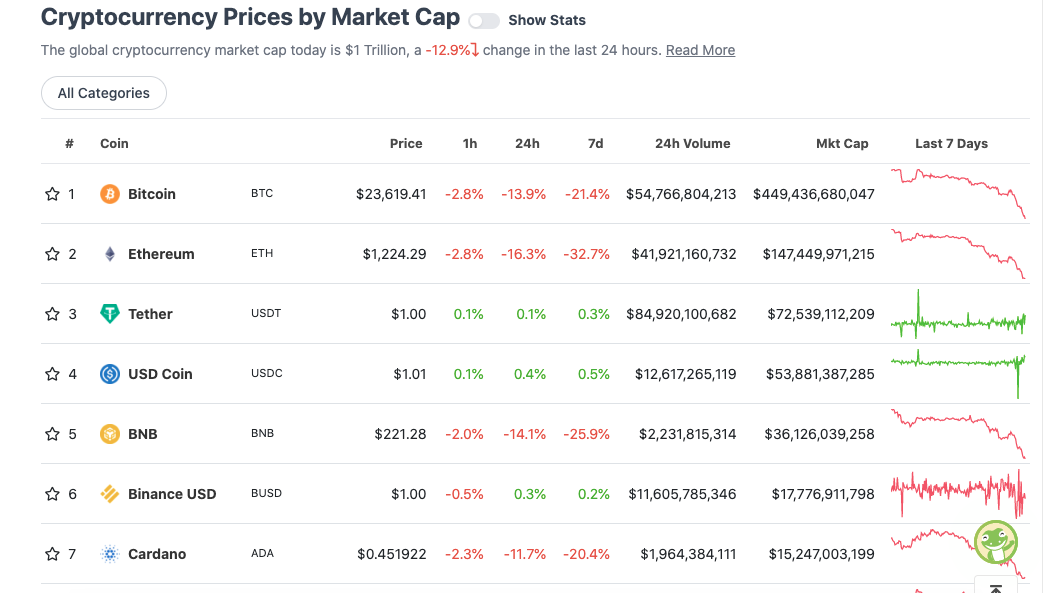
Task: Favorite Bitcoin using its star
Action: coord(52,194)
